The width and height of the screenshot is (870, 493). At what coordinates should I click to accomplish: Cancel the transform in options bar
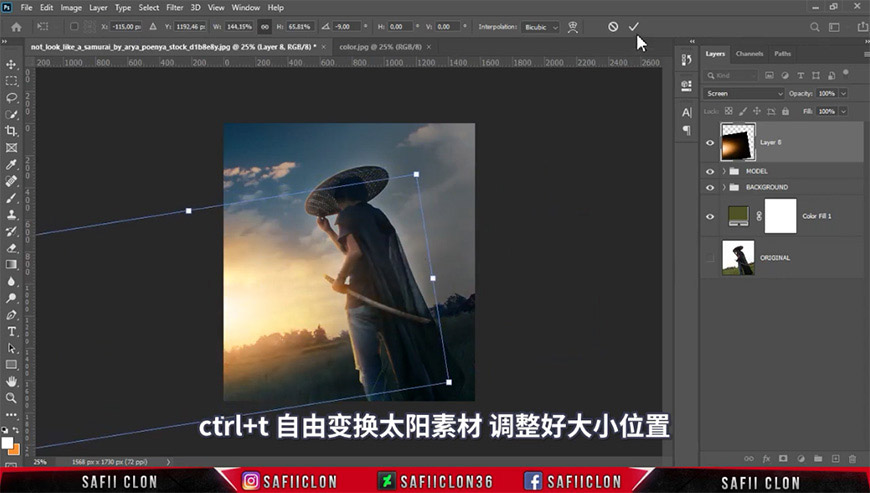pos(613,27)
